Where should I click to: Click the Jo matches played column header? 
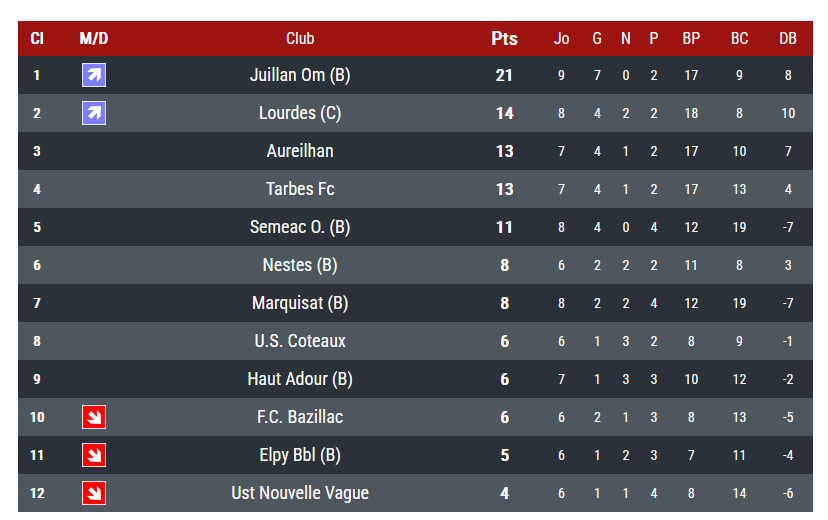pyautogui.click(x=561, y=38)
